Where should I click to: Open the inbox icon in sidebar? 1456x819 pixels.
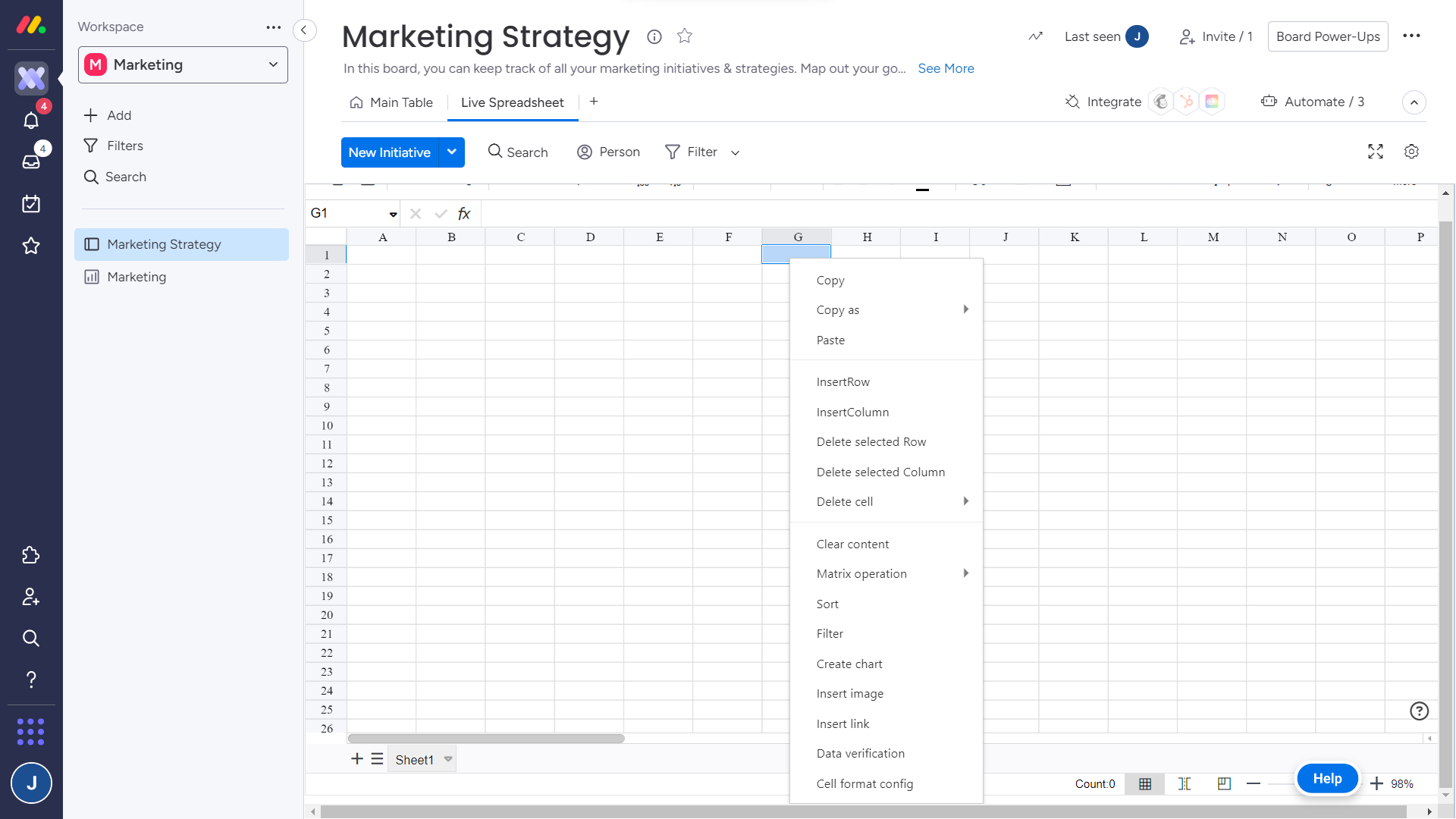pyautogui.click(x=31, y=162)
